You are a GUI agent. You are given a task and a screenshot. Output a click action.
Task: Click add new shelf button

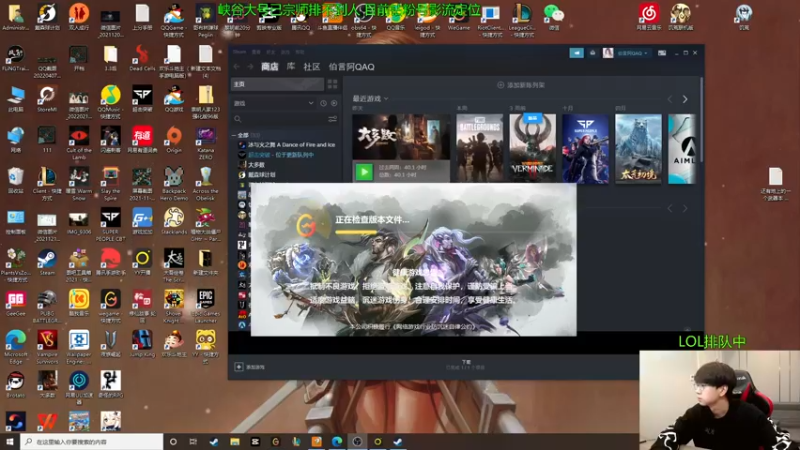[x=521, y=85]
